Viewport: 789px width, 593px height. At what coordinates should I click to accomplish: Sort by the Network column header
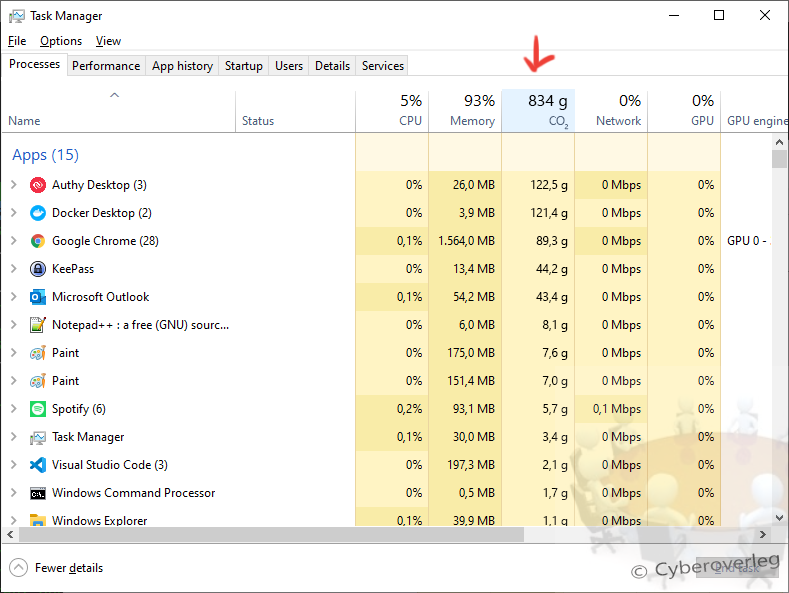pyautogui.click(x=611, y=111)
